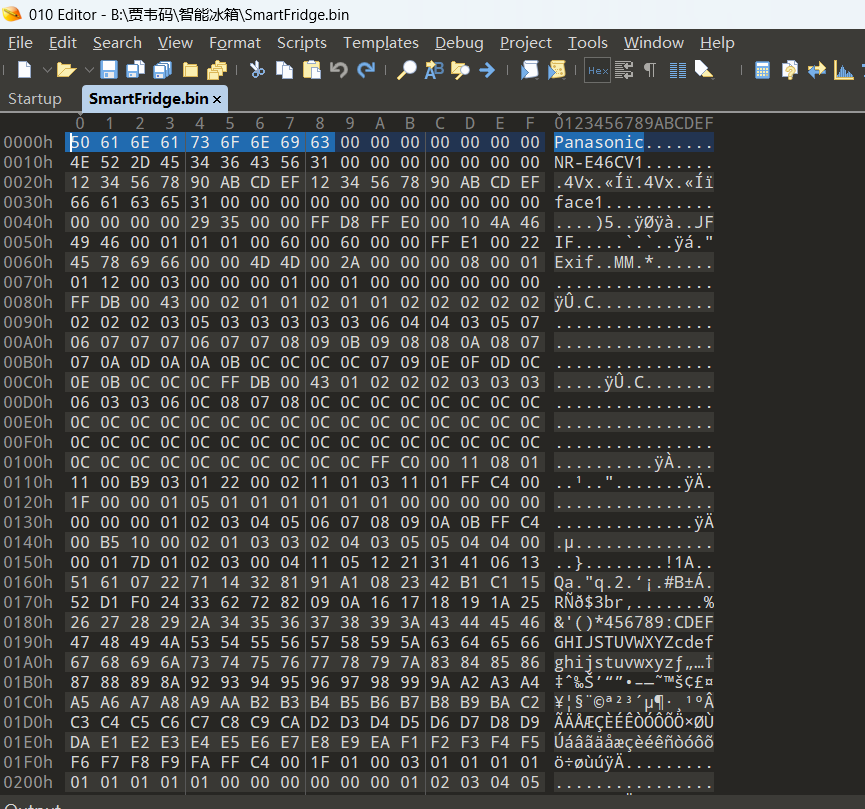Open the File menu

click(20, 42)
